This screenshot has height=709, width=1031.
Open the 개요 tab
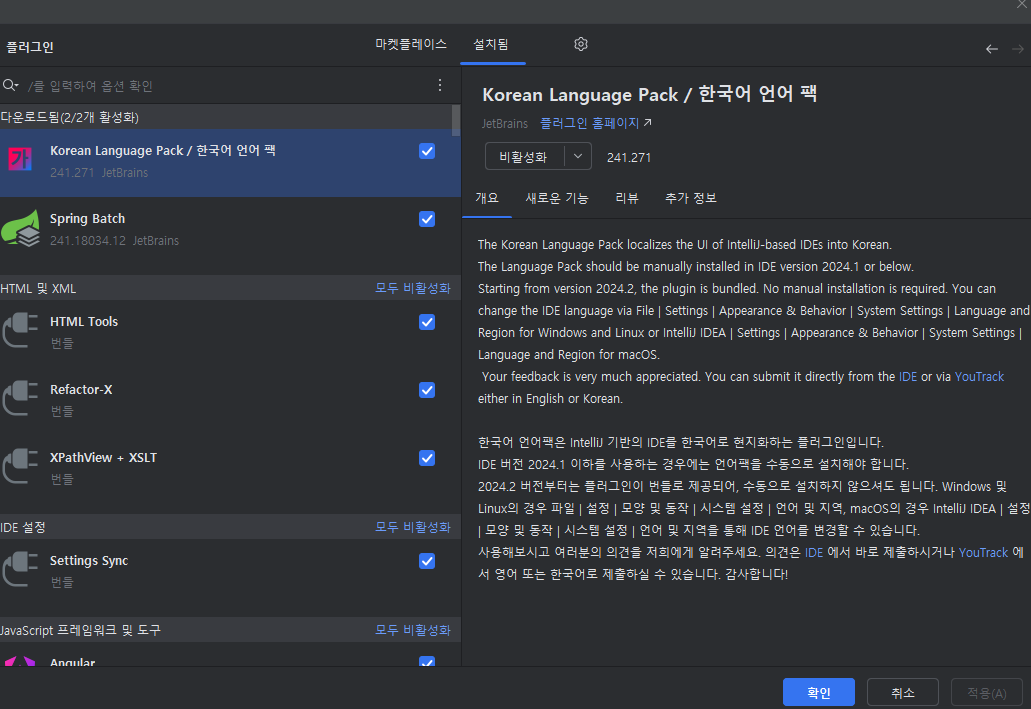(487, 198)
